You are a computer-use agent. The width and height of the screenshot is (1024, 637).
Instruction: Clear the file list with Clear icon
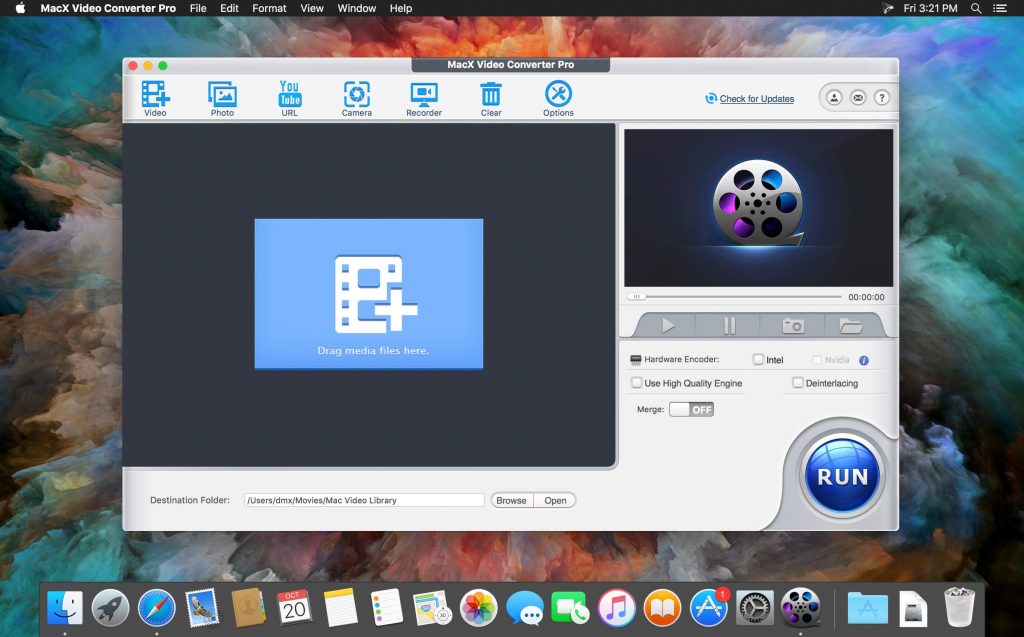coord(490,95)
